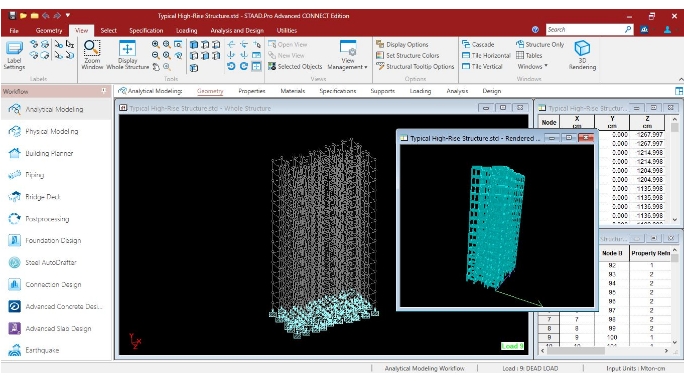The image size is (684, 381).
Task: Activate the Zoom Window tool
Action: (92, 55)
